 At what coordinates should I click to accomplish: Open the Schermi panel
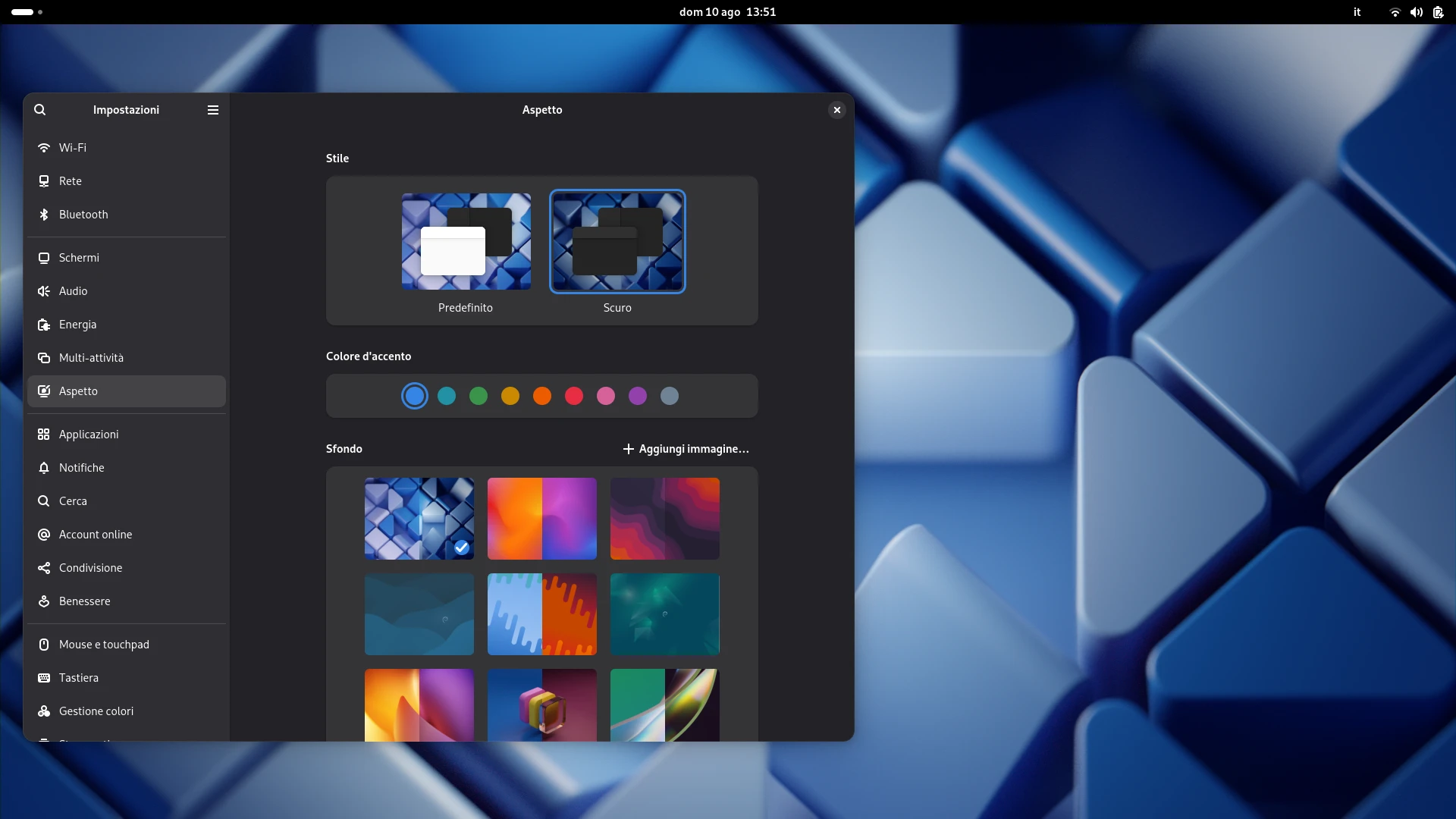pos(127,258)
